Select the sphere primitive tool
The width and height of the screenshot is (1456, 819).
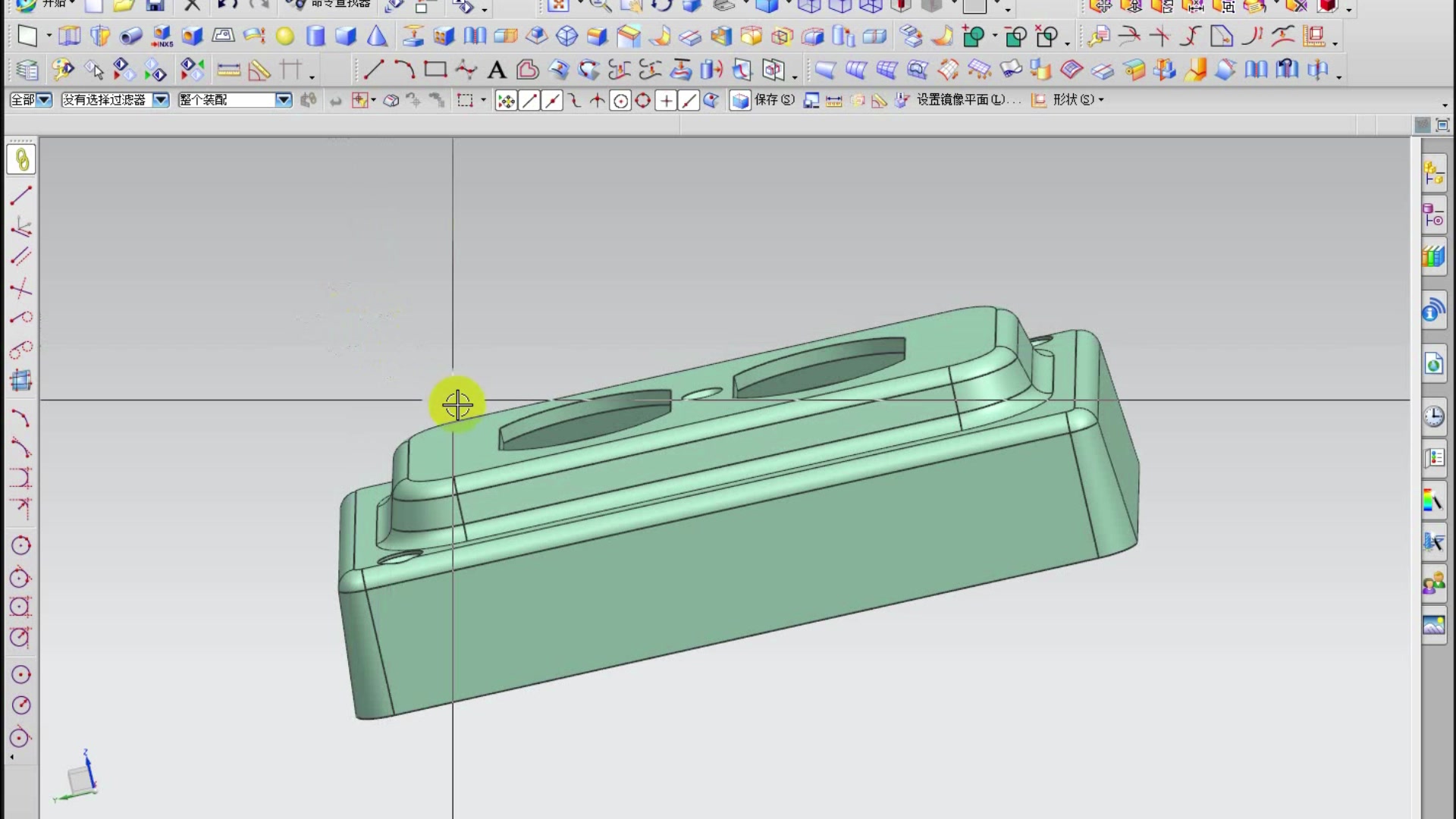285,36
